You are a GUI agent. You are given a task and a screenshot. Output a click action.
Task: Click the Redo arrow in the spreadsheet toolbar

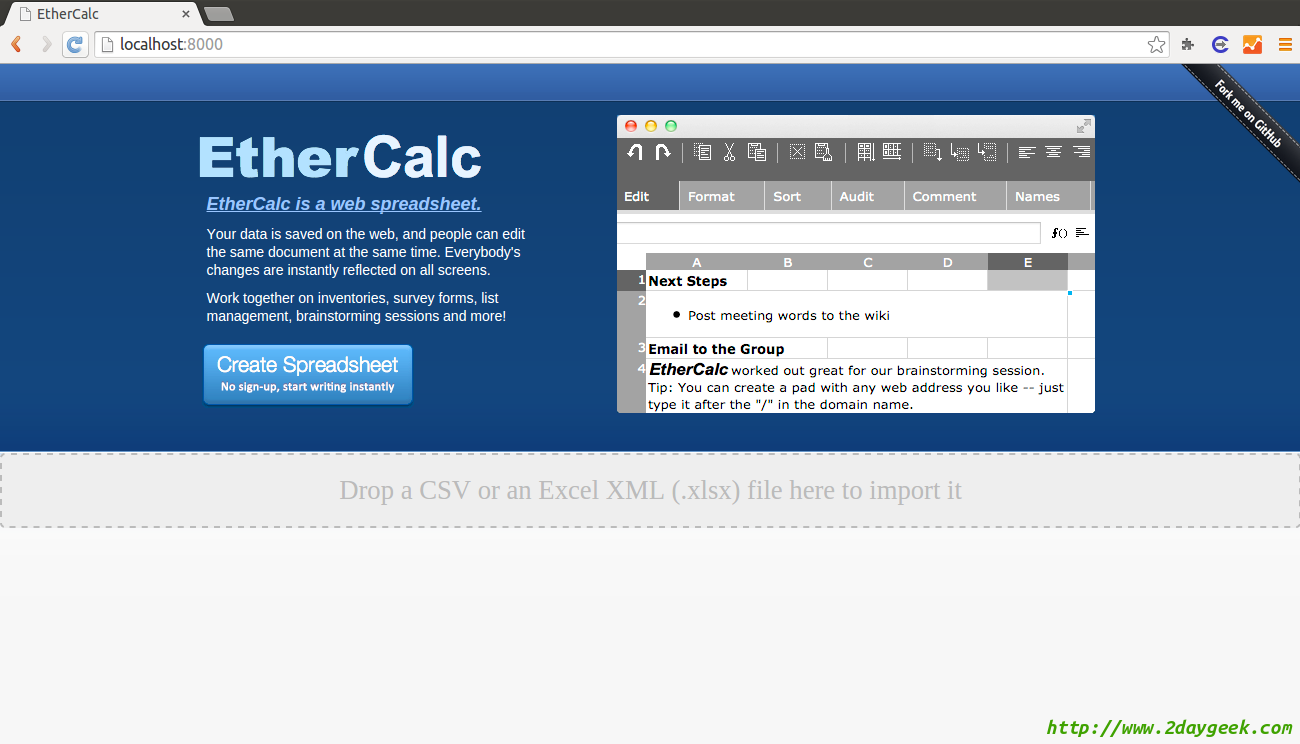[662, 152]
